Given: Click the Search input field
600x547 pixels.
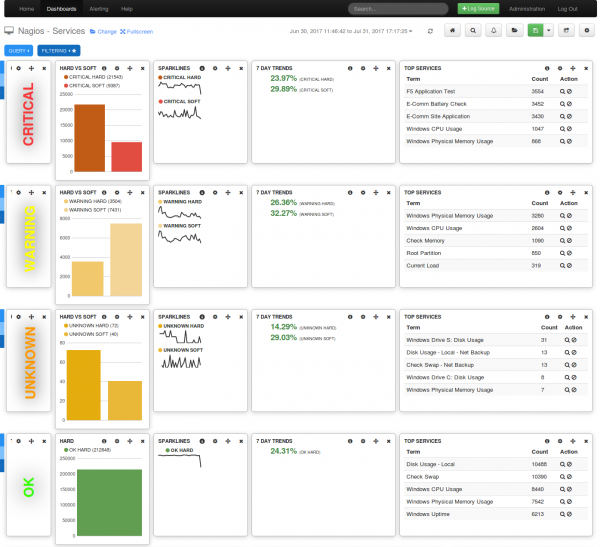Looking at the screenshot, I should tap(398, 8).
